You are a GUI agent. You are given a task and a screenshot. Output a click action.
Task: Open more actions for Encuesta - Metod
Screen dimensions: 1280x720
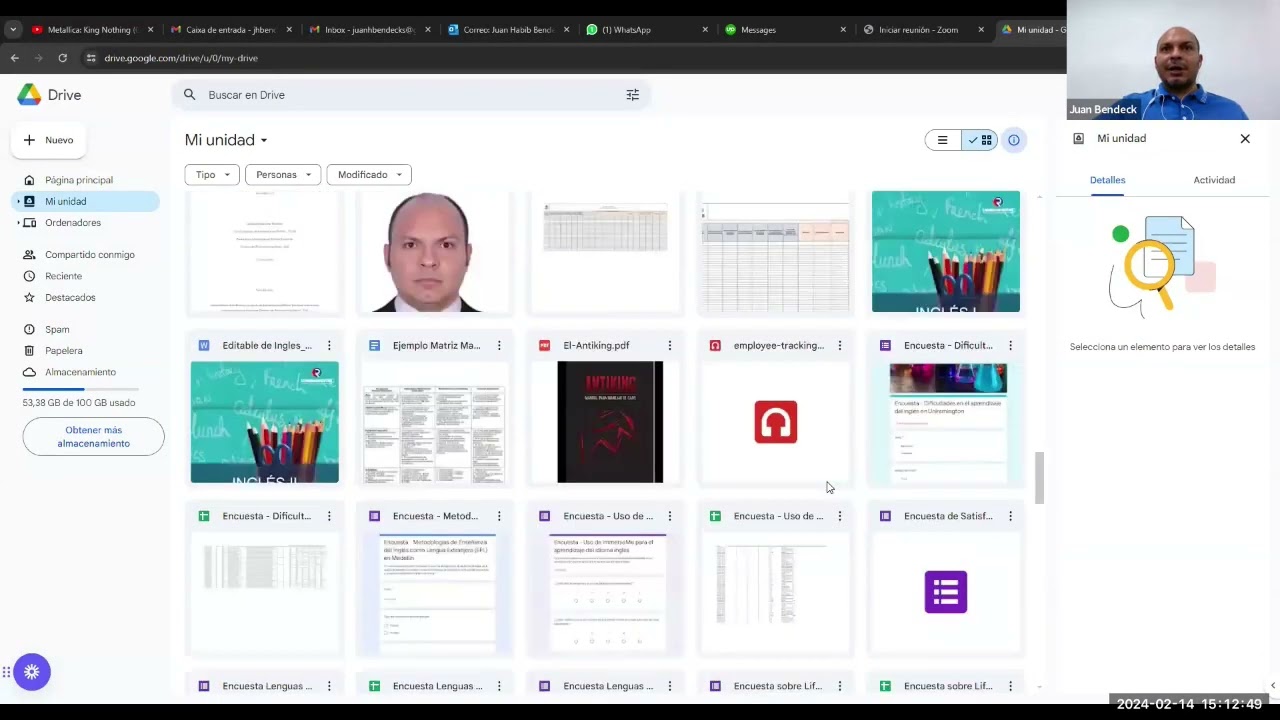tap(499, 516)
